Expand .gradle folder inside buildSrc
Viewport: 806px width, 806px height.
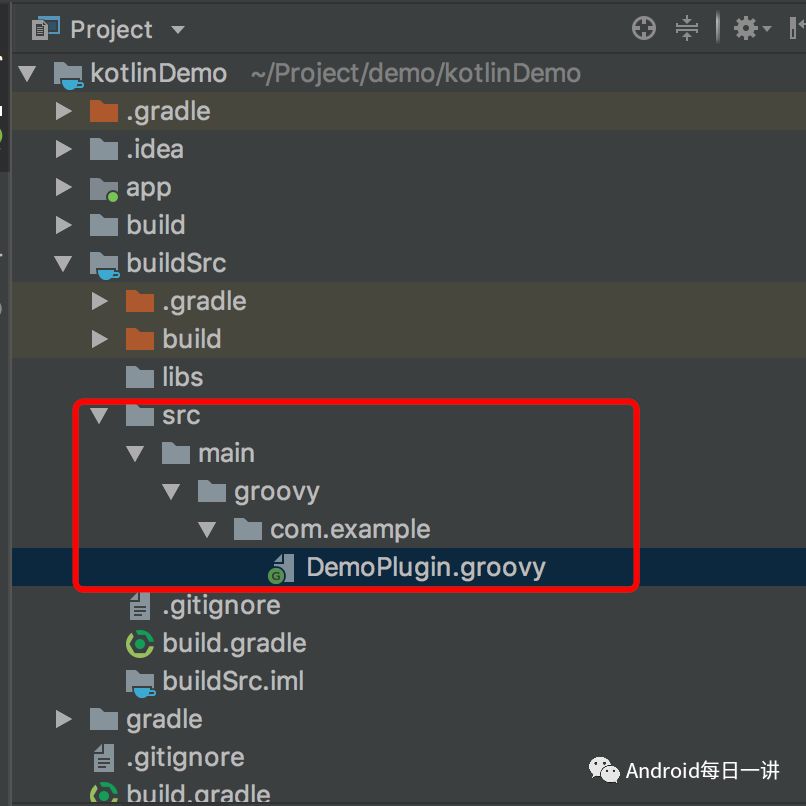99,301
